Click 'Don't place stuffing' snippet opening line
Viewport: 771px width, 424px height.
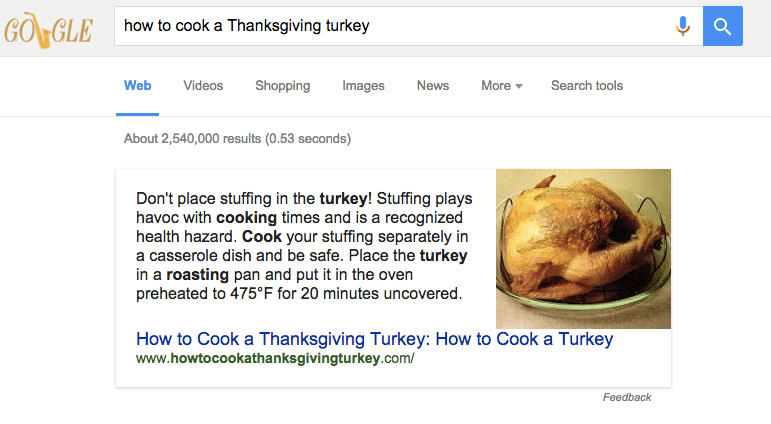[225, 198]
